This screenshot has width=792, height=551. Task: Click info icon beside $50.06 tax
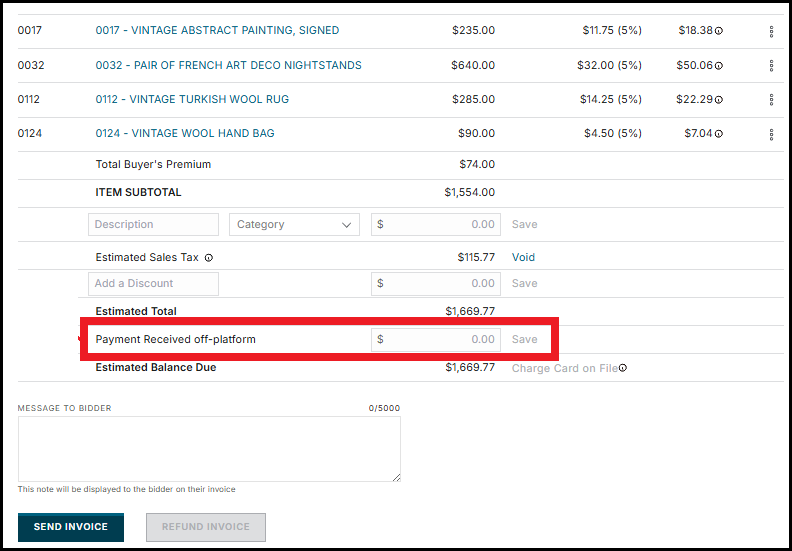coord(719,66)
